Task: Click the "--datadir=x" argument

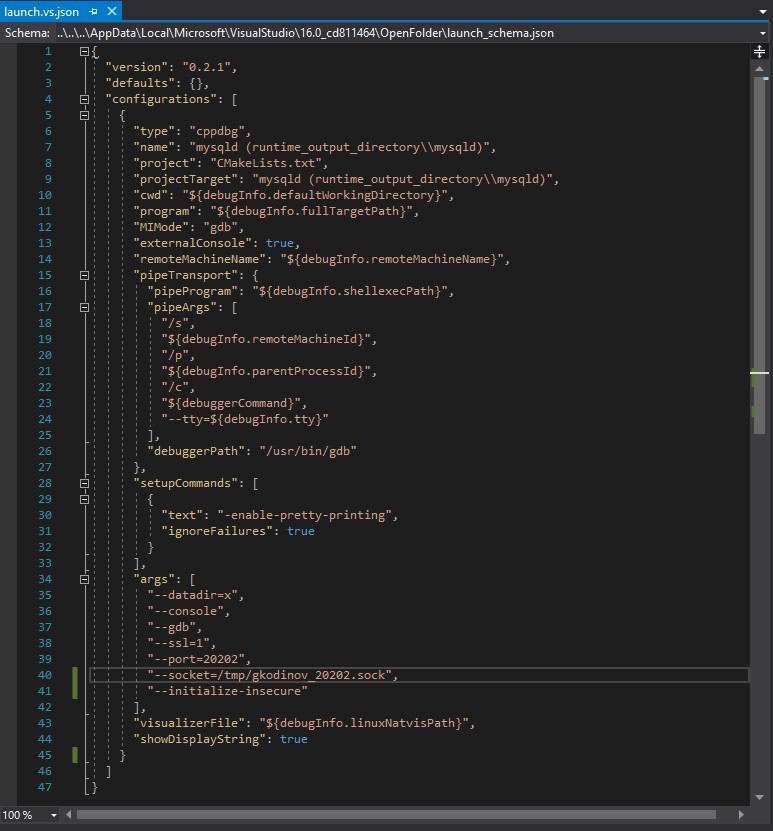Action: point(193,595)
